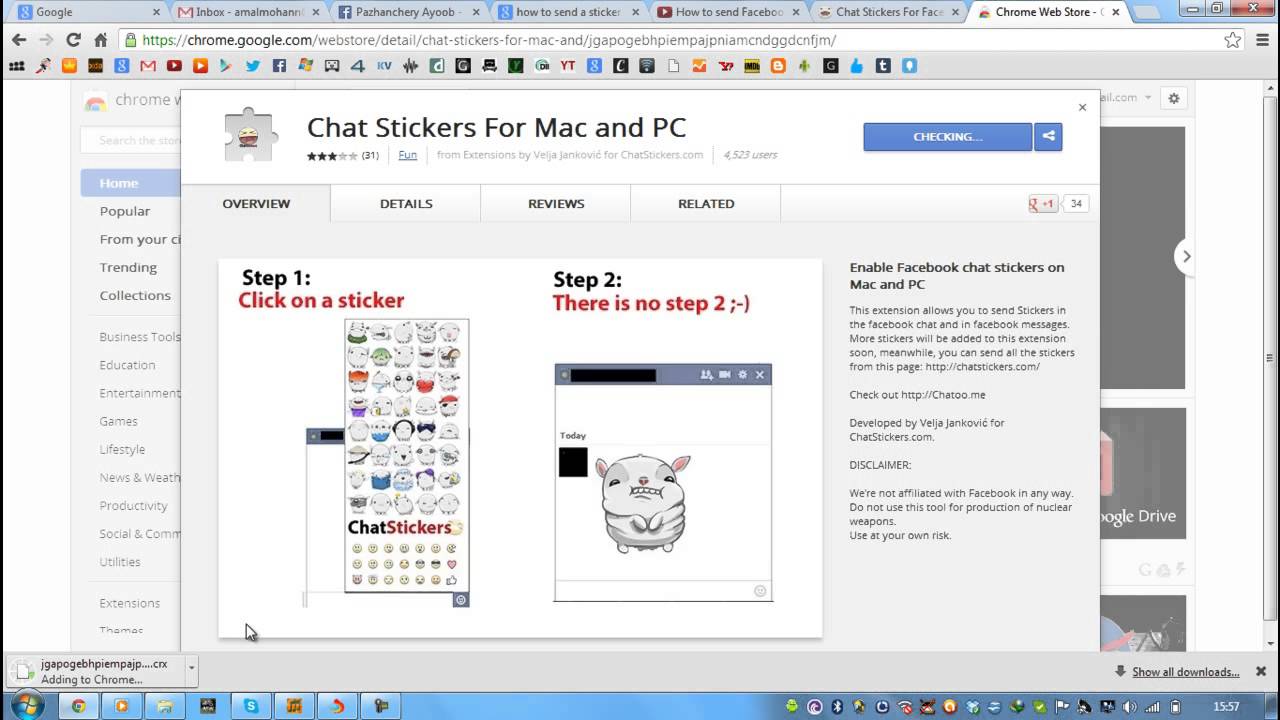Viewport: 1280px width, 720px height.
Task: Select Popular in the sidebar
Action: click(125, 211)
